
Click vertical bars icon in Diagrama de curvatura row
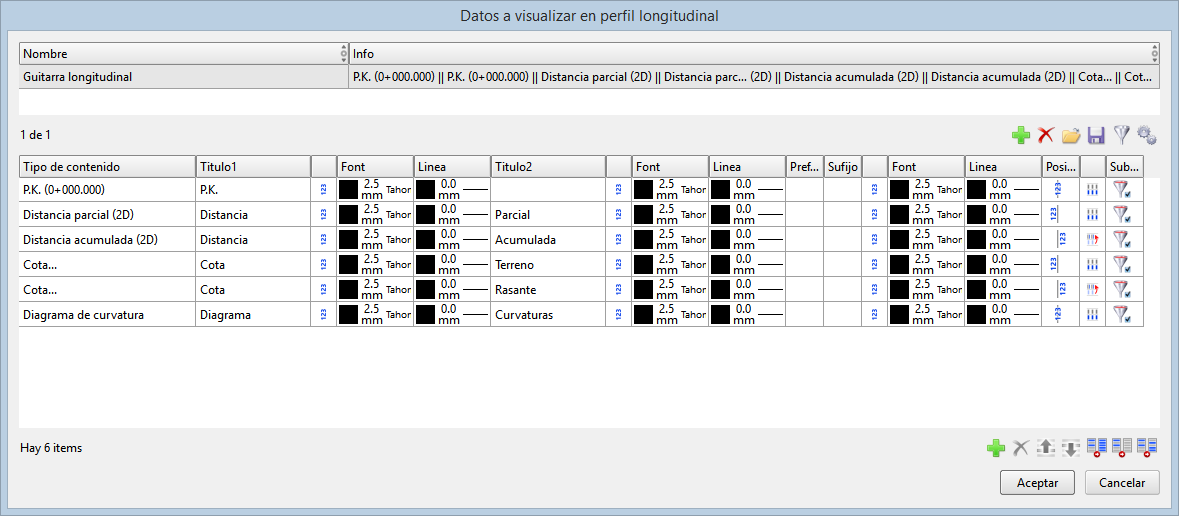(x=1093, y=314)
